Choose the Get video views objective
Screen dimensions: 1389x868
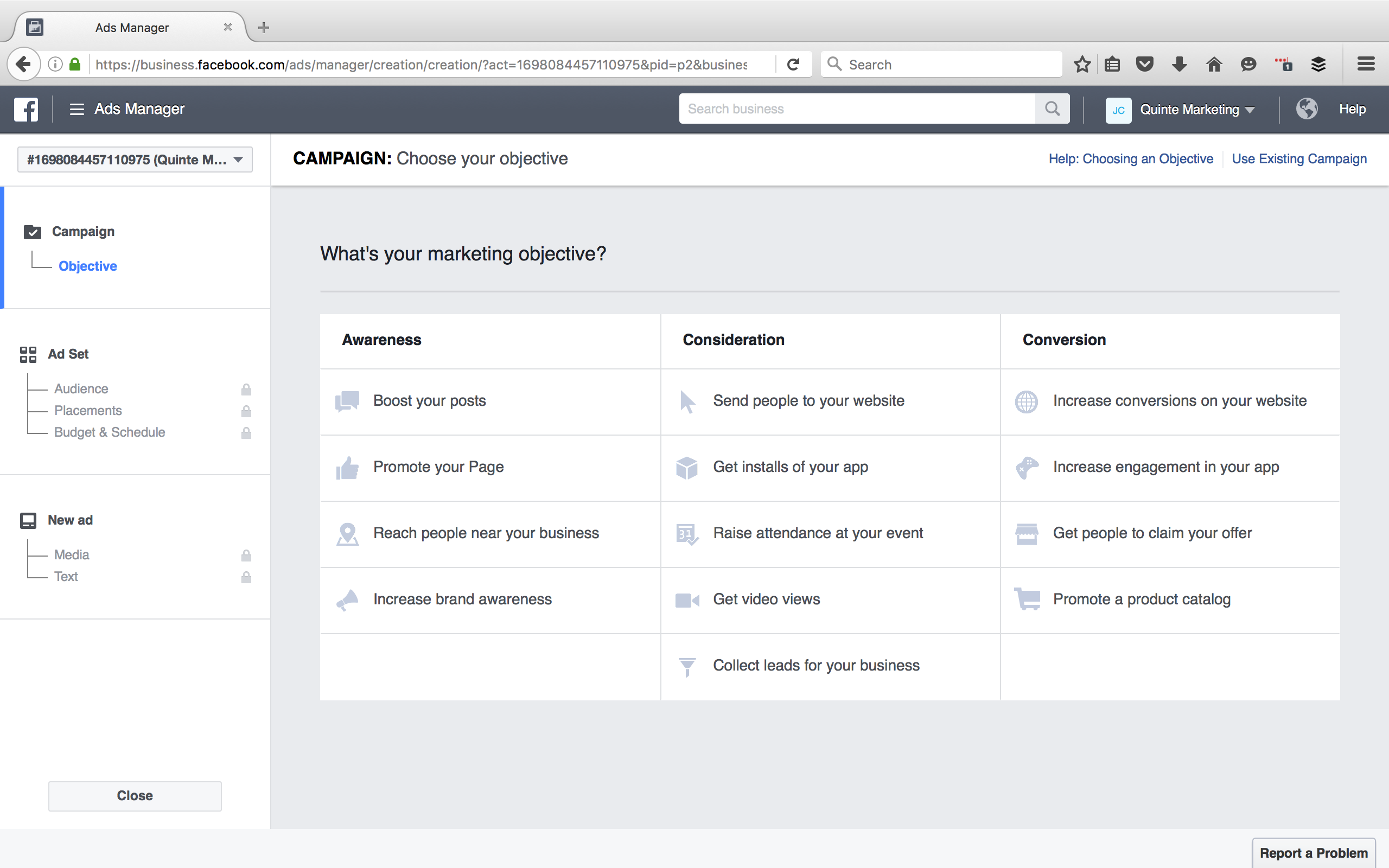(766, 599)
